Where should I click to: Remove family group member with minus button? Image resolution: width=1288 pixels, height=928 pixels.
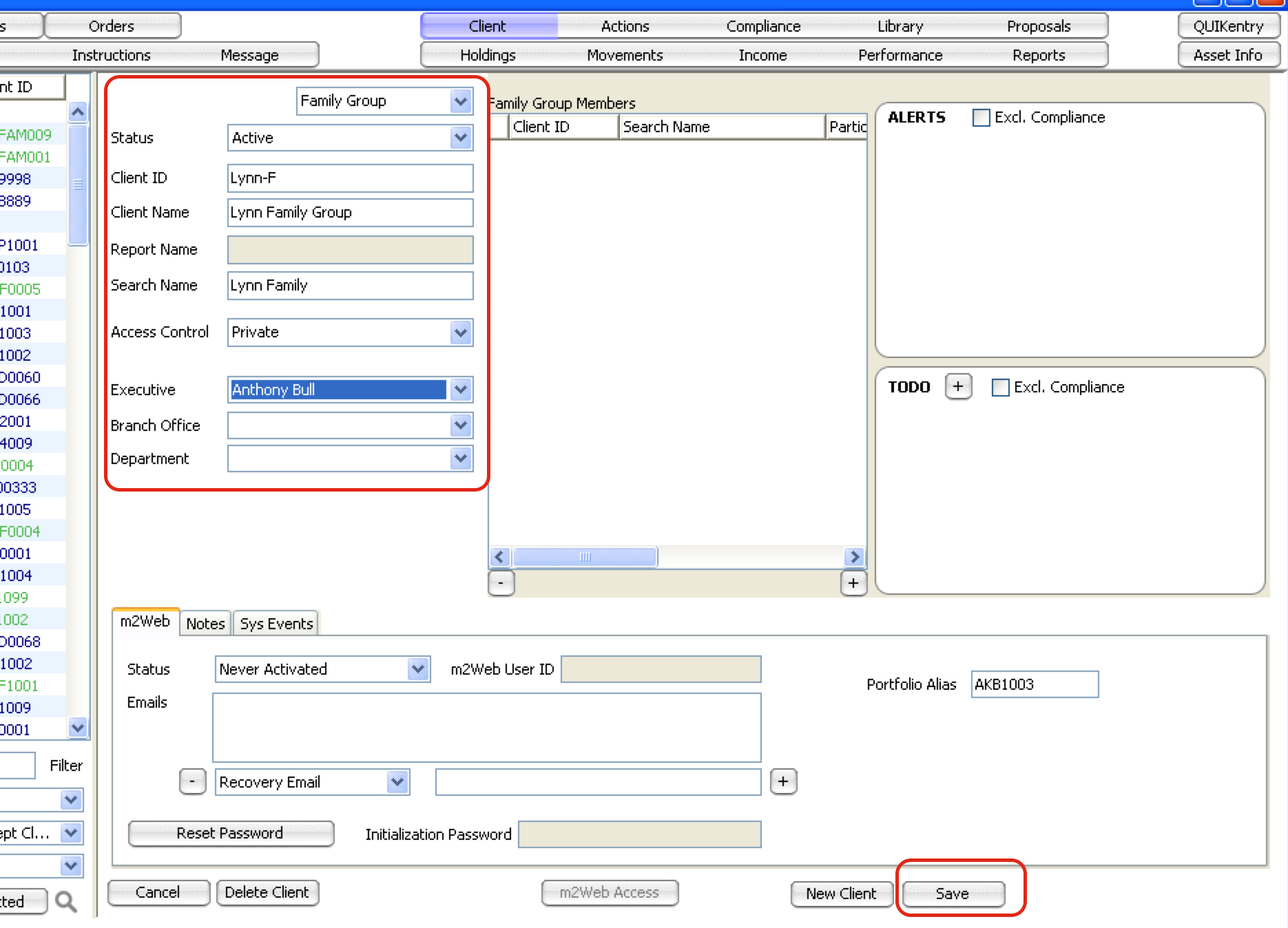click(501, 583)
